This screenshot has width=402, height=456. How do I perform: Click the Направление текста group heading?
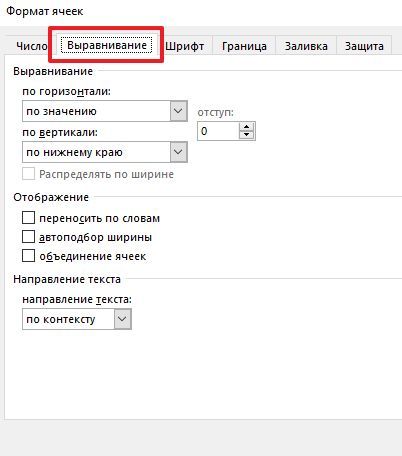(67, 279)
